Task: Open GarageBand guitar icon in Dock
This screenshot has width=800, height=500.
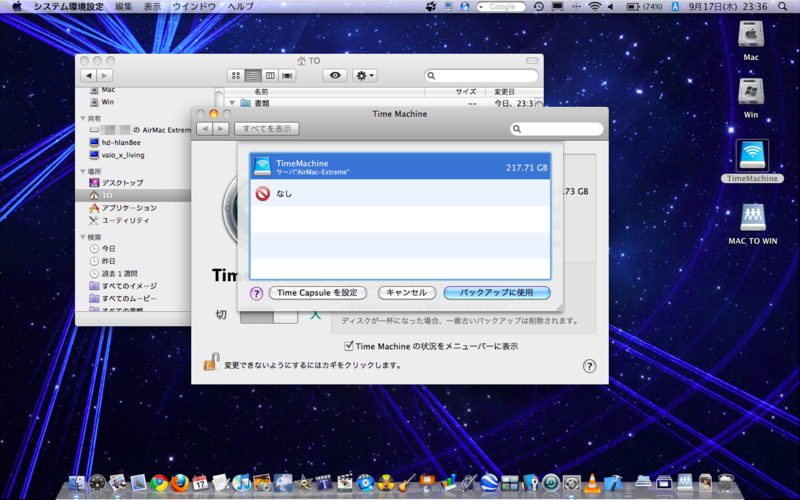Action: click(x=406, y=482)
